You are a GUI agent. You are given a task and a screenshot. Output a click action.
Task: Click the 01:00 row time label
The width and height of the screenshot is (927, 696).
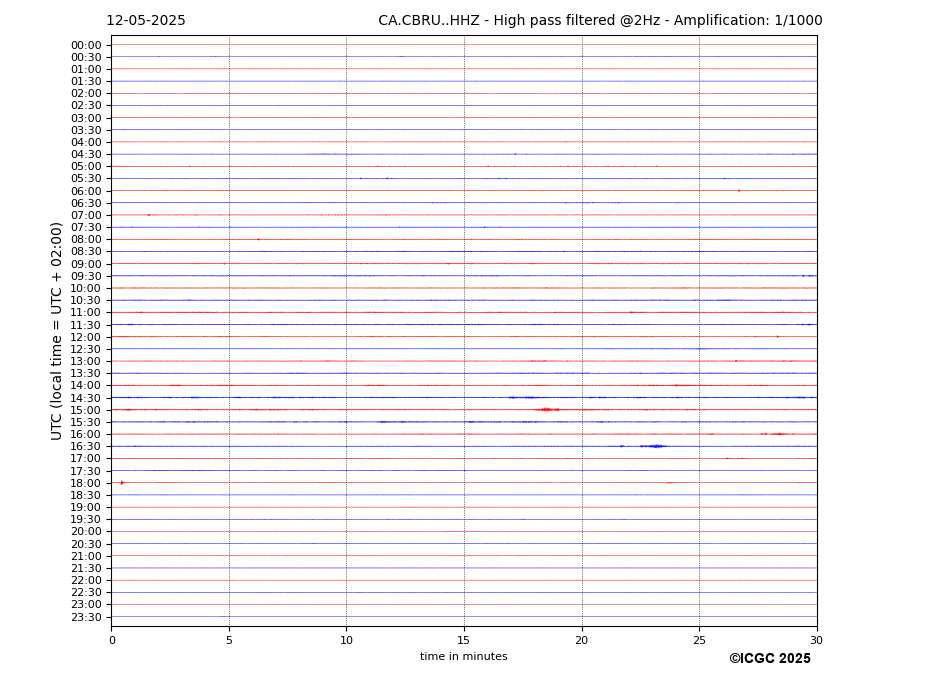tap(86, 70)
